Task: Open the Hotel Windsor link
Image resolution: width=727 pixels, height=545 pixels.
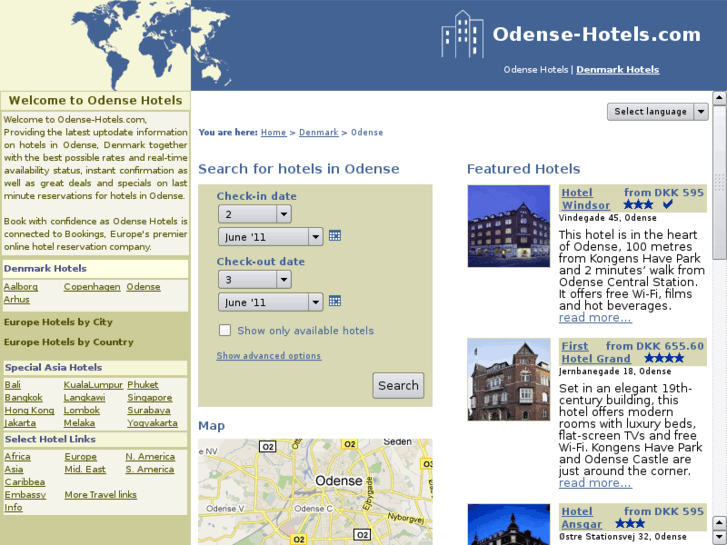Action: (586, 199)
